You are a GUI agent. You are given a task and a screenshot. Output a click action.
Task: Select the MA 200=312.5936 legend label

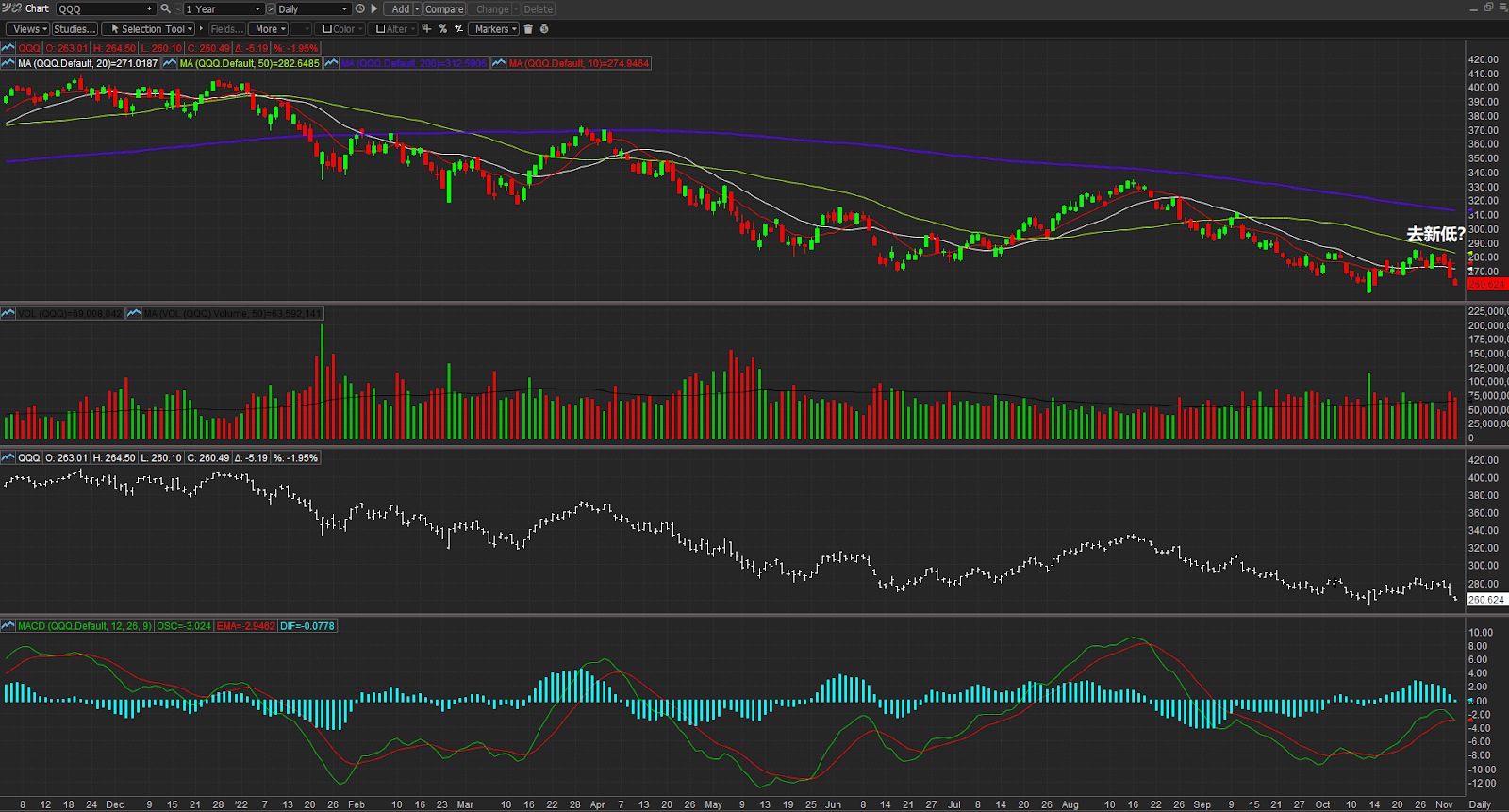(414, 63)
